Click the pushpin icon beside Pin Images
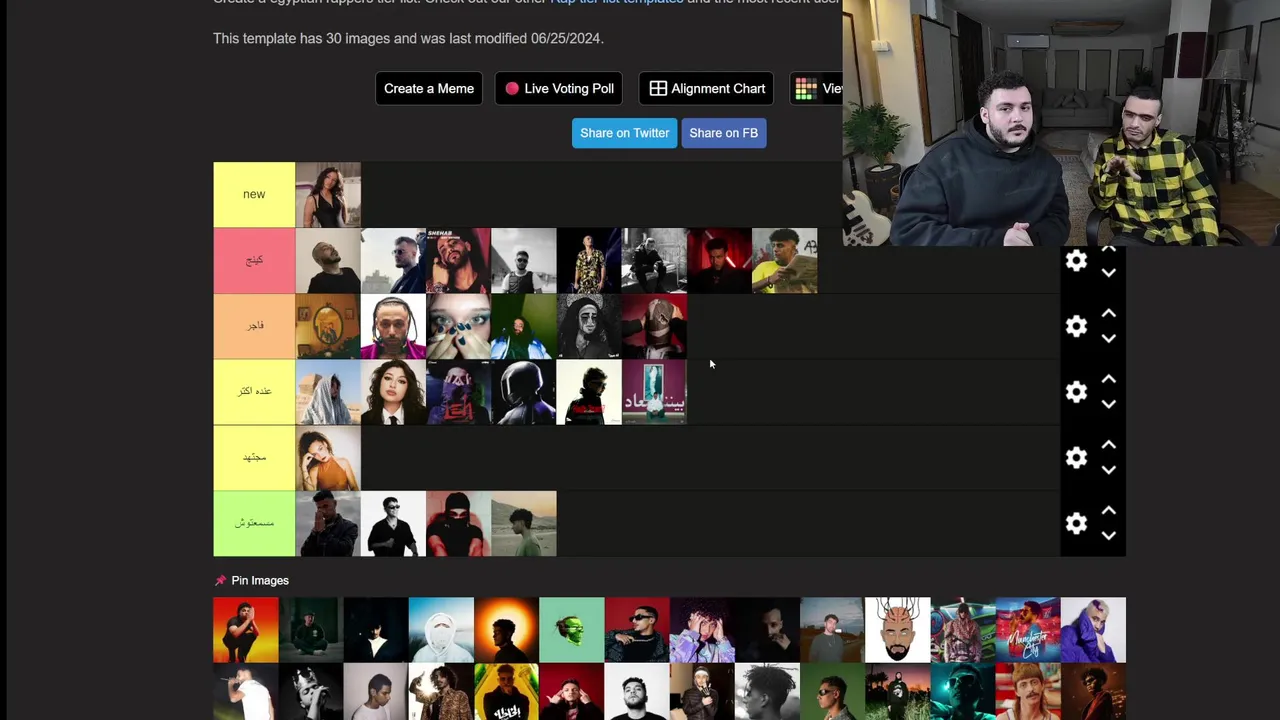This screenshot has width=1280, height=720. click(x=220, y=580)
